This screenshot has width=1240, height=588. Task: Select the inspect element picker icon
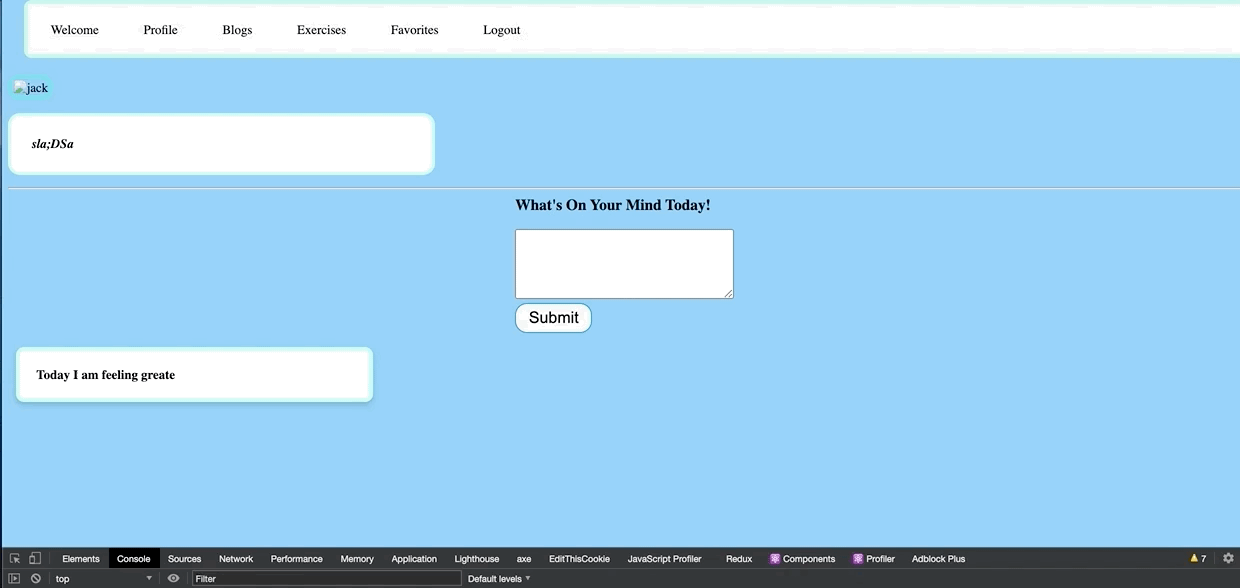point(15,559)
